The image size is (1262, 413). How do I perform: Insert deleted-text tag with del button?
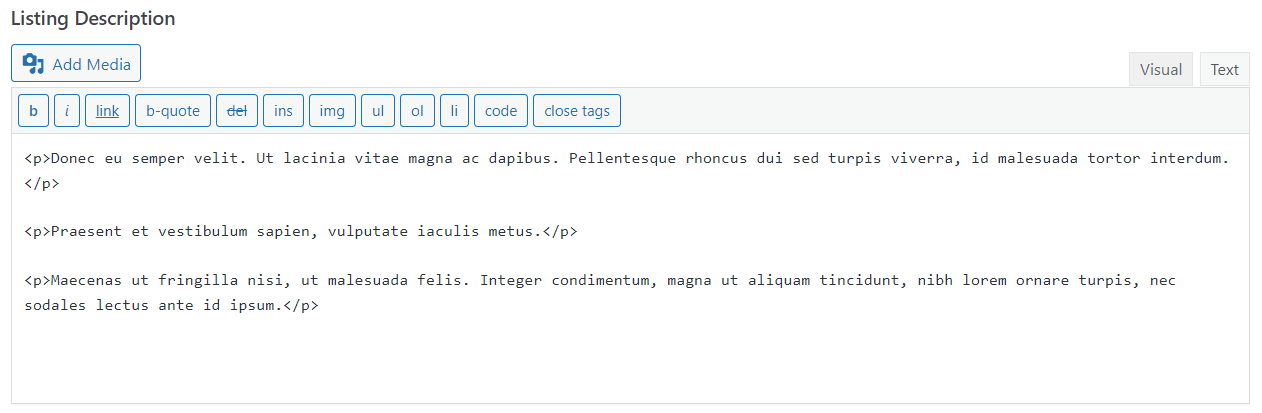point(237,111)
